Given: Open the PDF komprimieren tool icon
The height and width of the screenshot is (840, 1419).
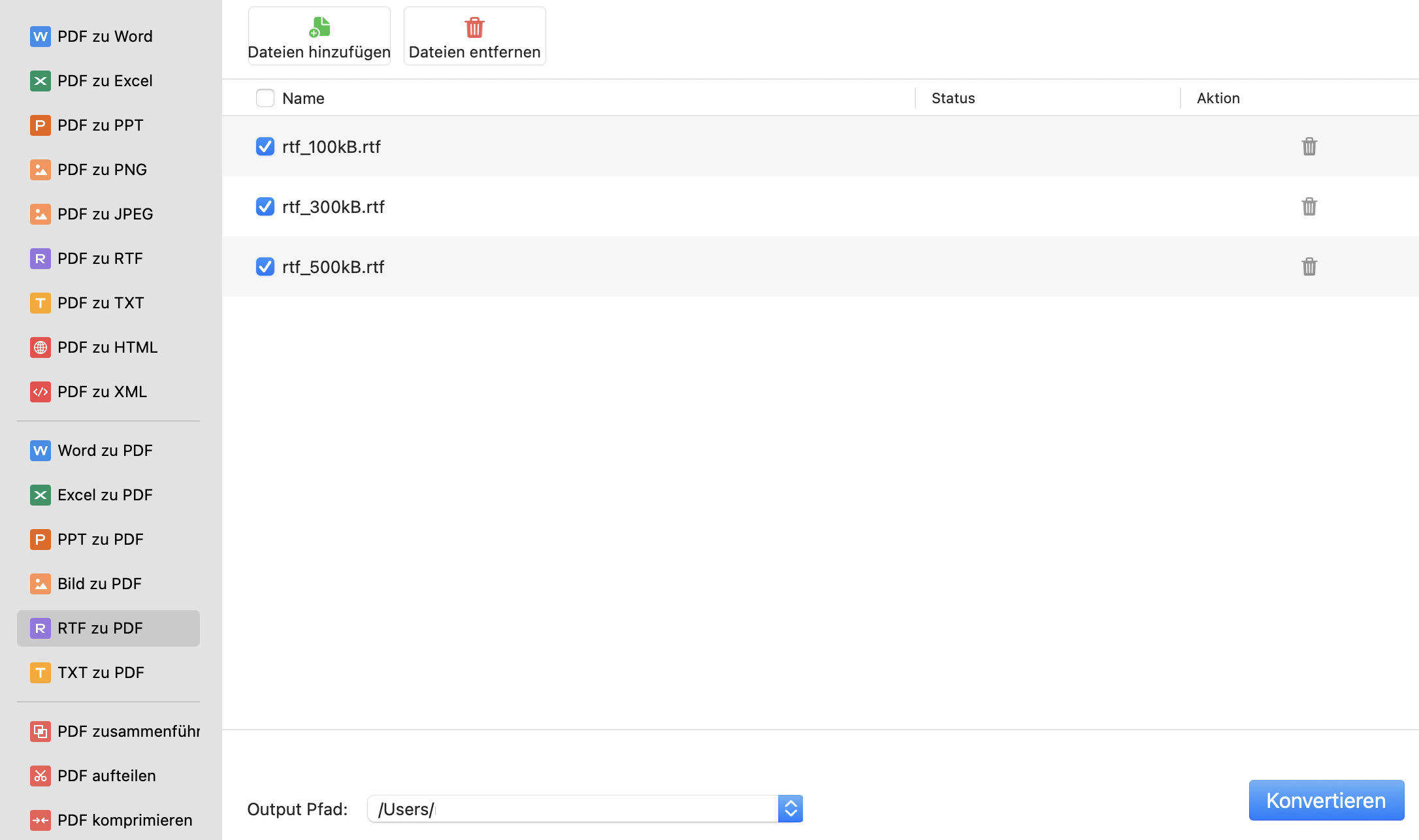Looking at the screenshot, I should [40, 820].
